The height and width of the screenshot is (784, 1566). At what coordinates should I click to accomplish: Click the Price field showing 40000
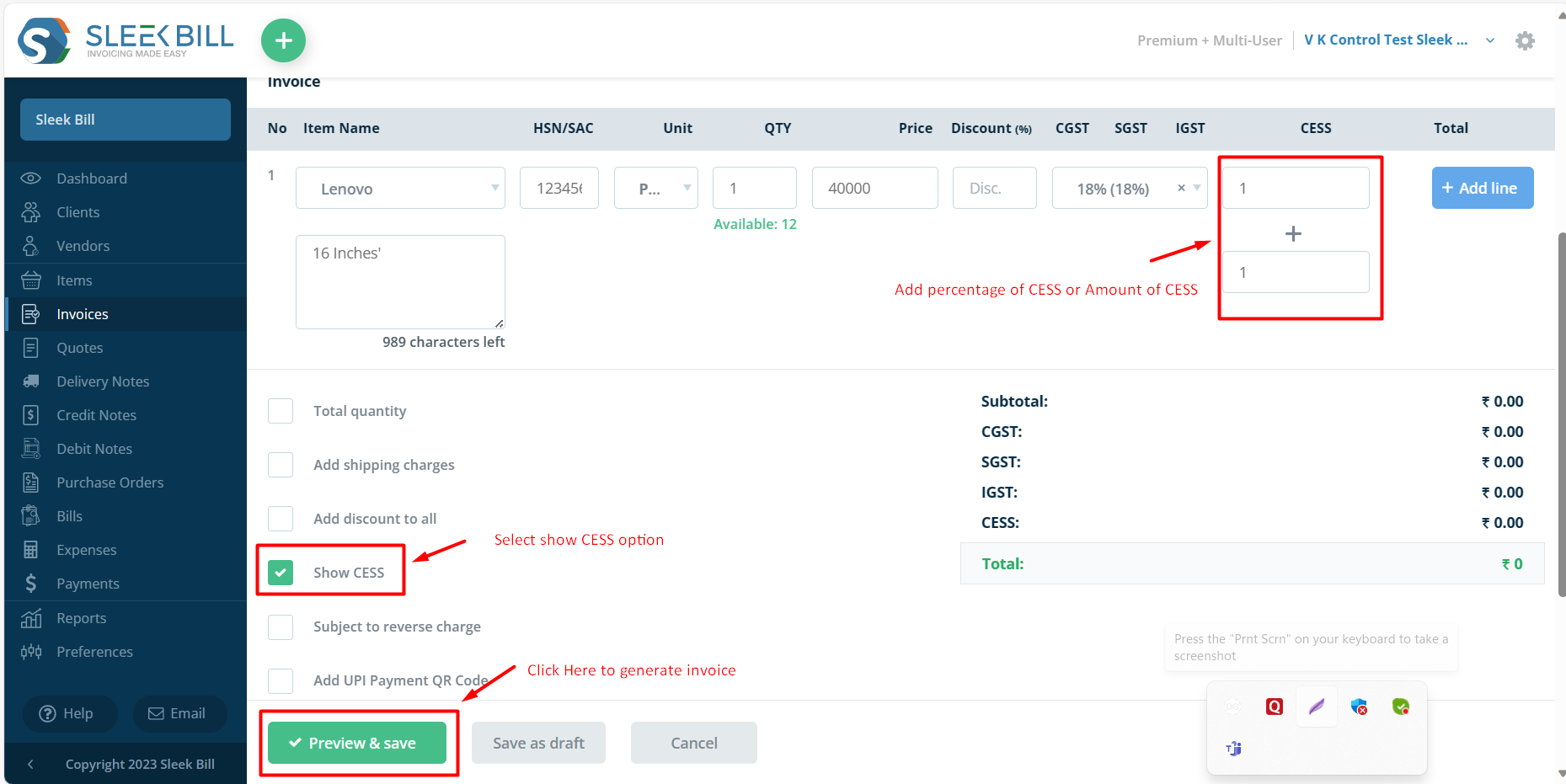pyautogui.click(x=875, y=188)
